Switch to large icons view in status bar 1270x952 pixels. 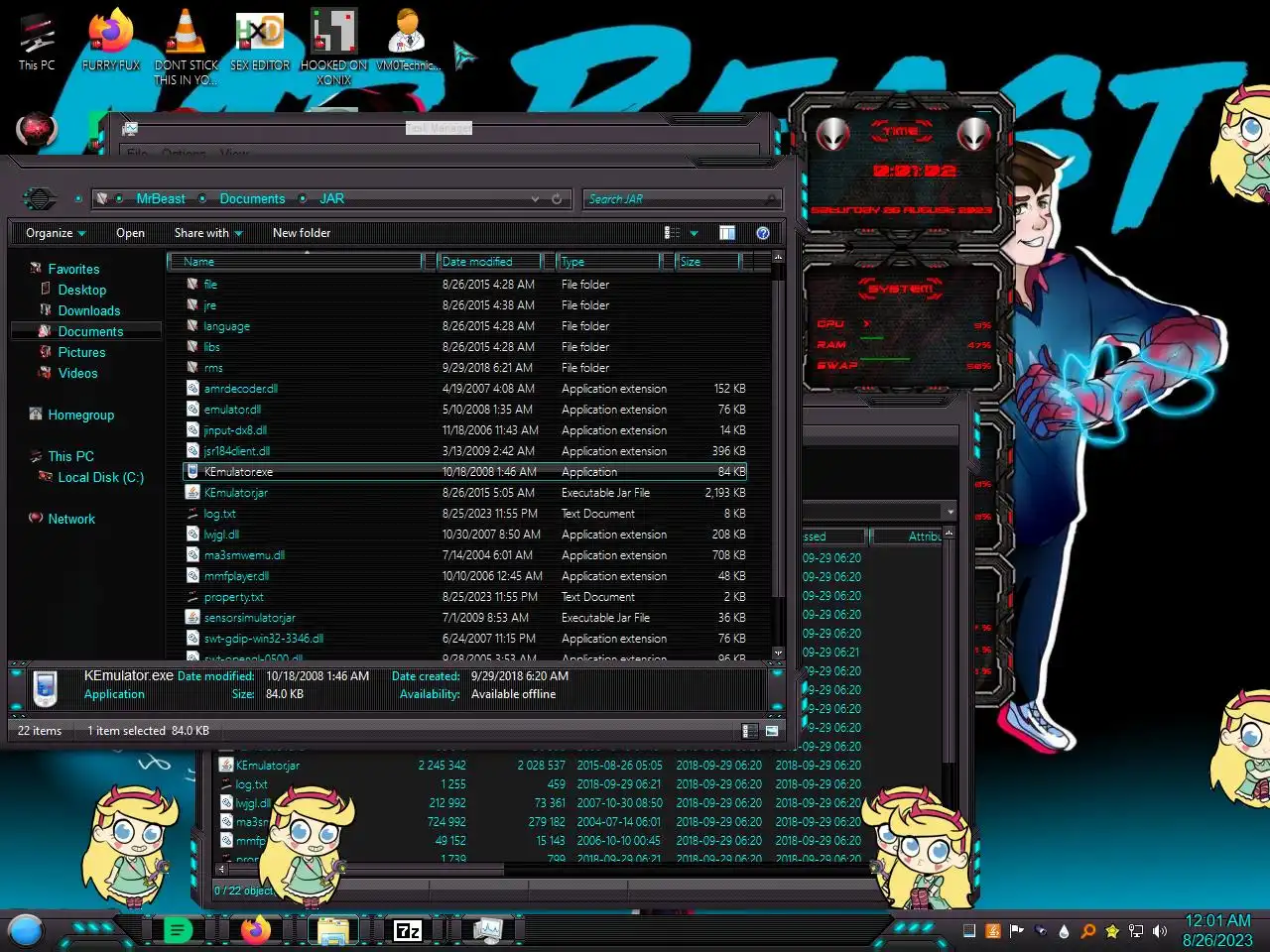pos(772,731)
